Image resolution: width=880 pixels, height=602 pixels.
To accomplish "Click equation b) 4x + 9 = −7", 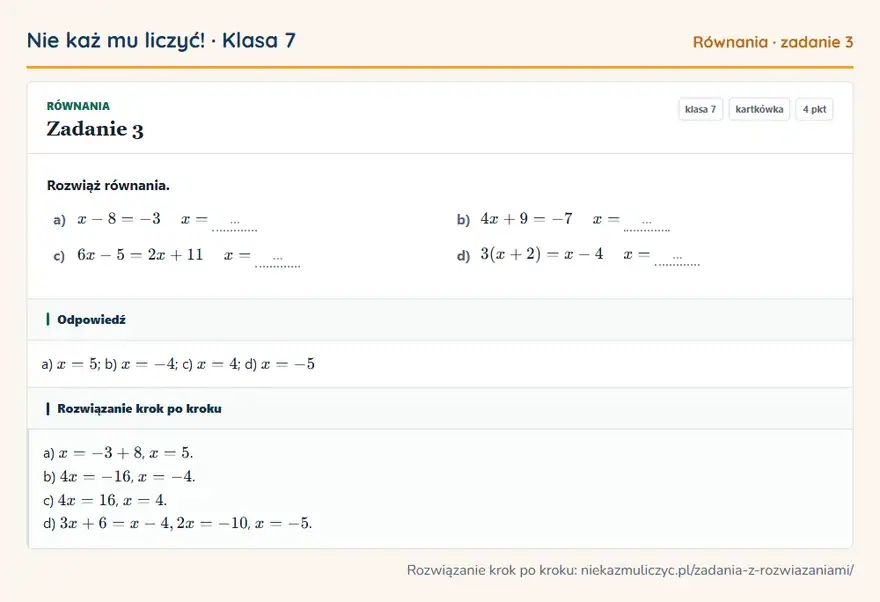I will pos(526,219).
